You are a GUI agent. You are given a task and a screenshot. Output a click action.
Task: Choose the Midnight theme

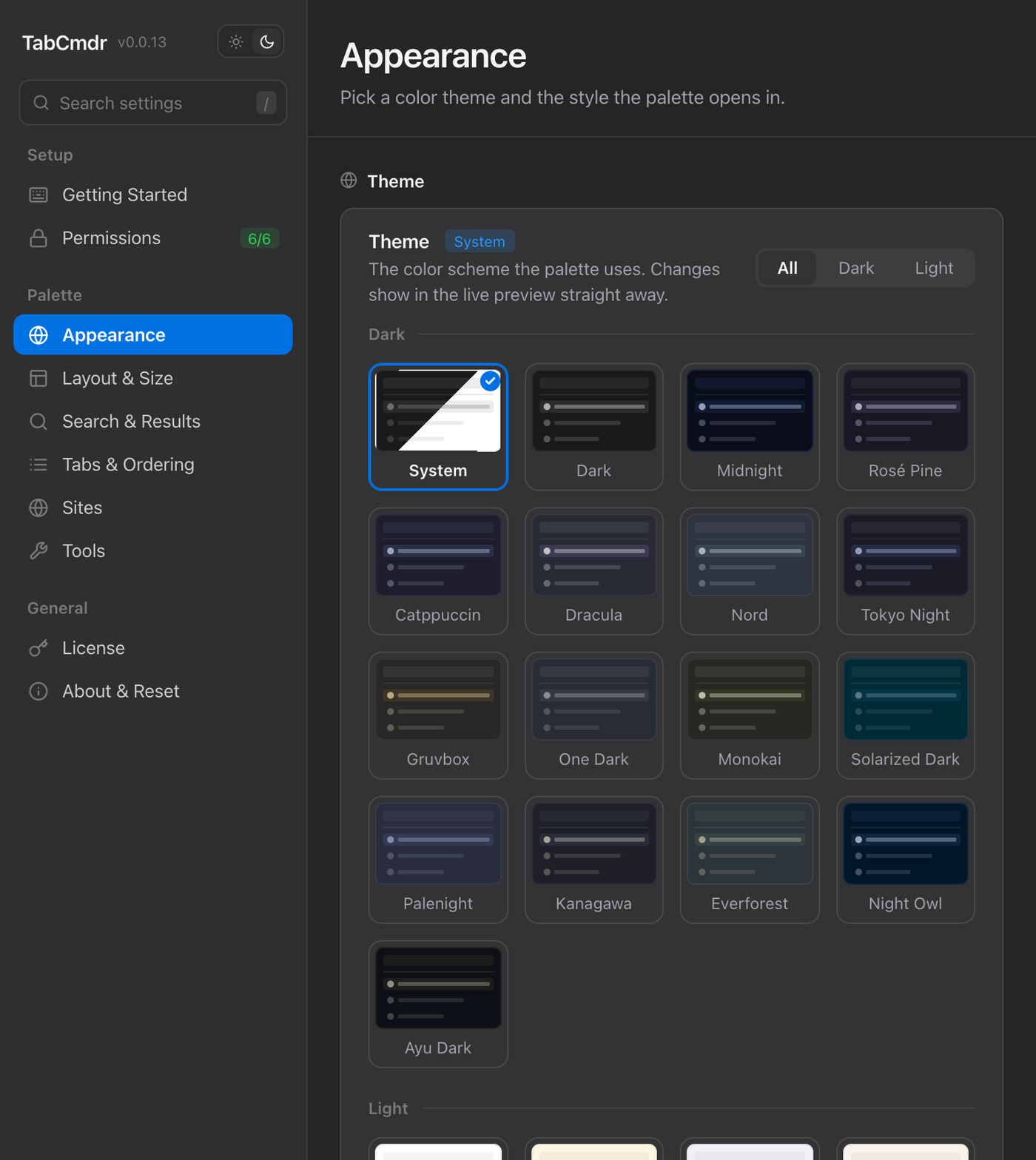click(750, 427)
